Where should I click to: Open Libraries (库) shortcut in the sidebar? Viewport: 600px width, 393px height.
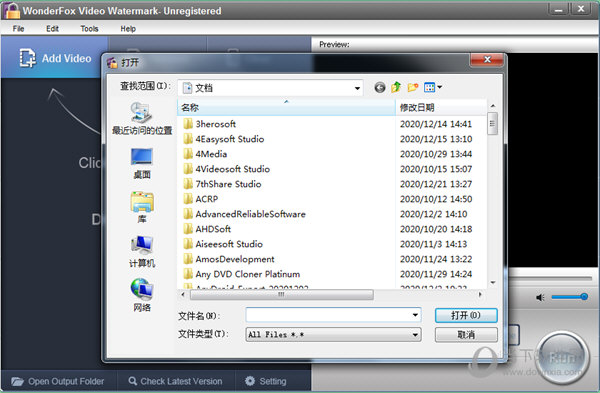pyautogui.click(x=142, y=207)
